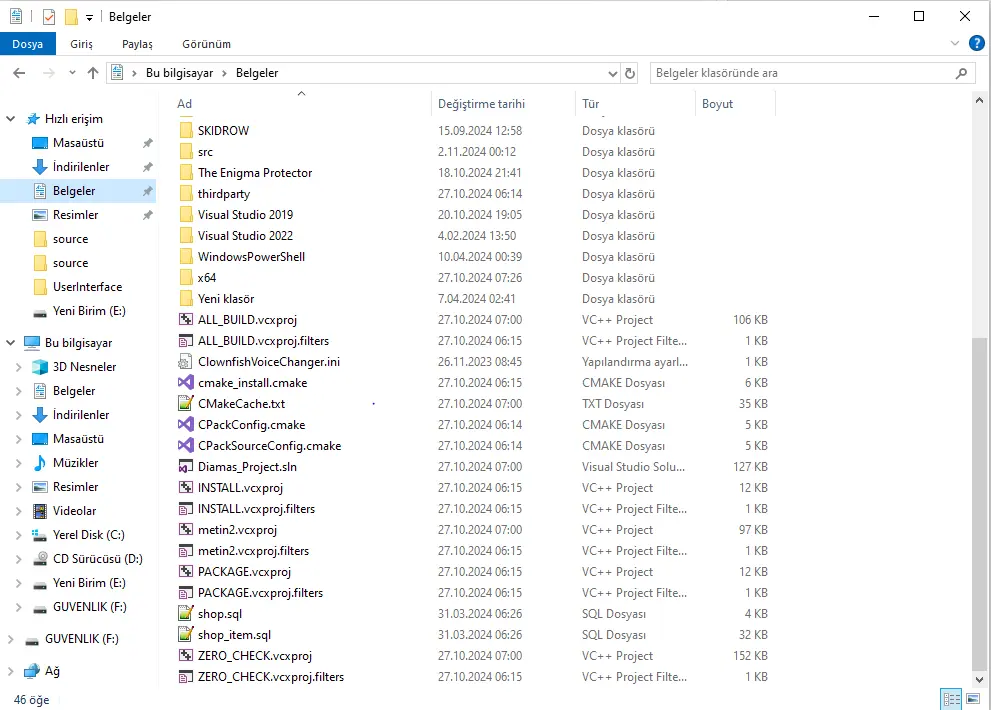Select the SKIDROW folder icon
Viewport: 991px width, 710px height.
[186, 130]
